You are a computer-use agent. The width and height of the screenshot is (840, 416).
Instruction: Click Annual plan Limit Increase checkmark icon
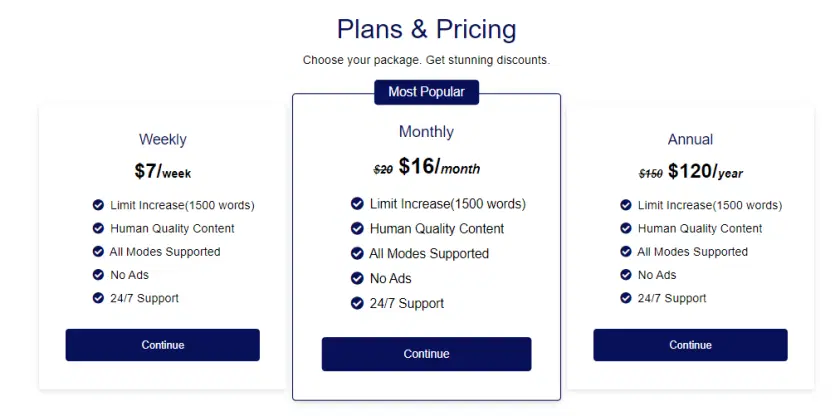(626, 205)
